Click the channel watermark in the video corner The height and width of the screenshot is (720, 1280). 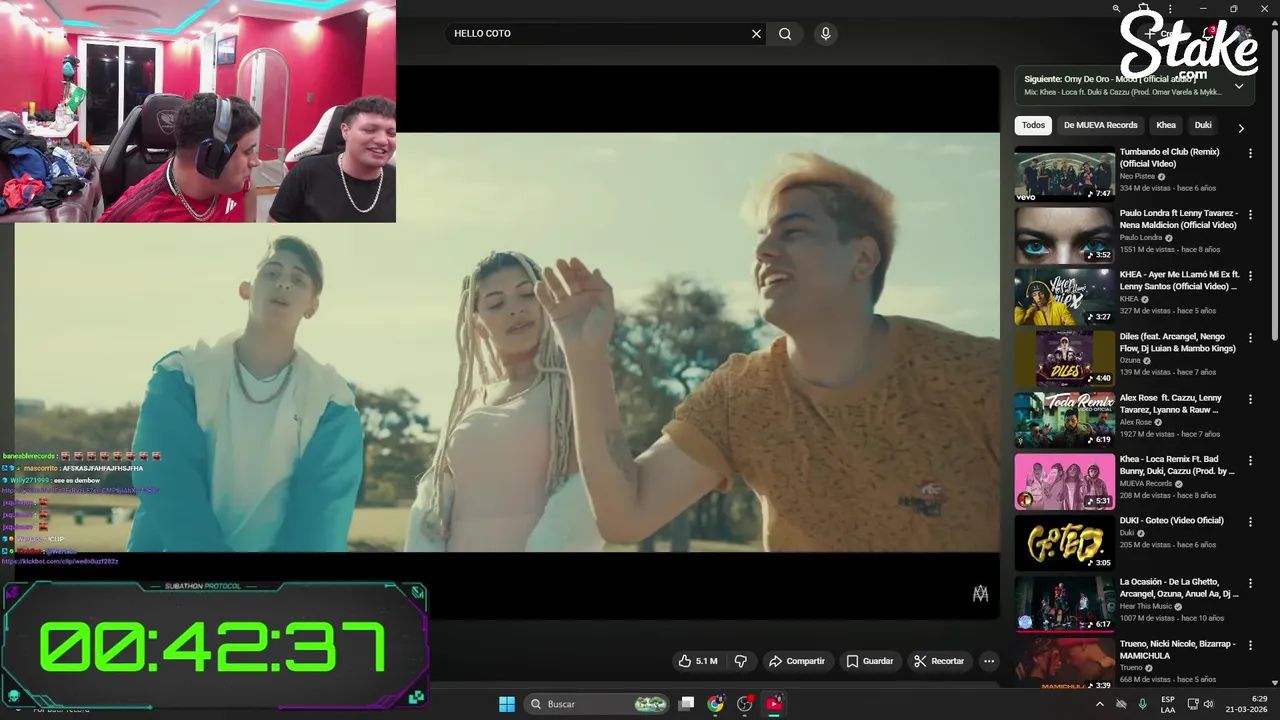point(980,594)
